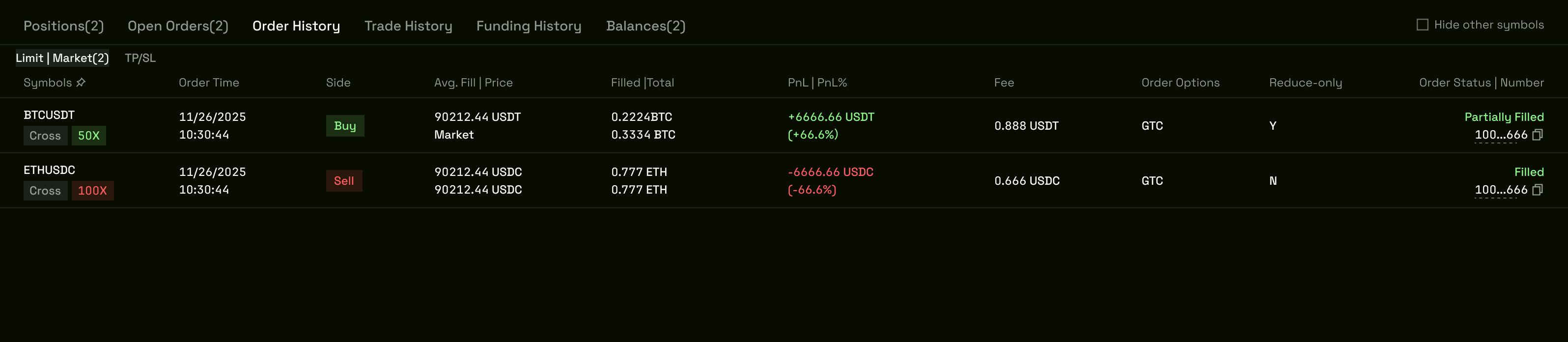The image size is (1568, 342).
Task: Click the pin icon beside the Symbols column header
Action: pos(81,82)
